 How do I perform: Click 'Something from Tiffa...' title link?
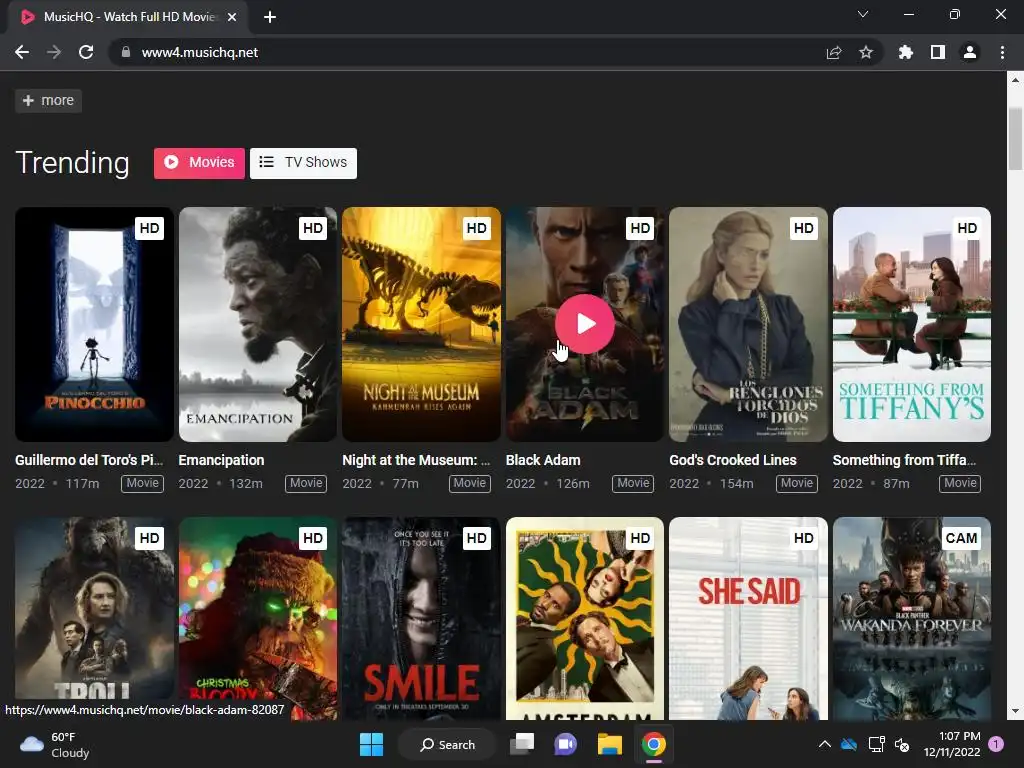pyautogui.click(x=904, y=460)
